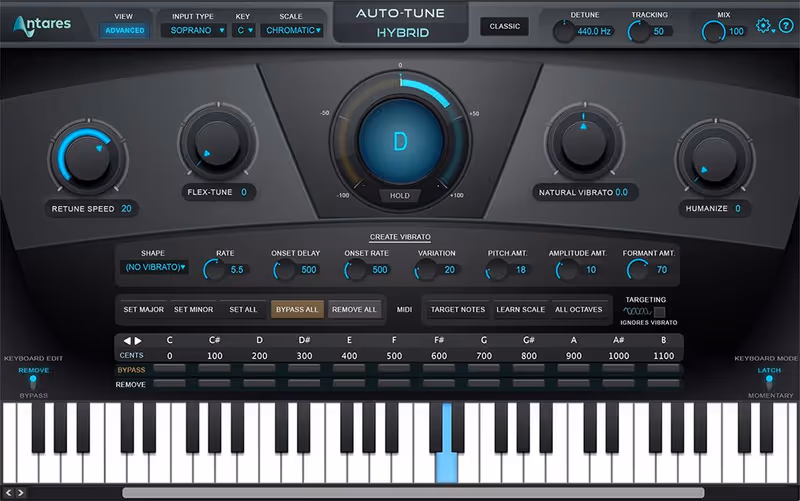Click the Amplitude Amt. knob
Viewport: 800px width, 501px height.
(x=567, y=269)
